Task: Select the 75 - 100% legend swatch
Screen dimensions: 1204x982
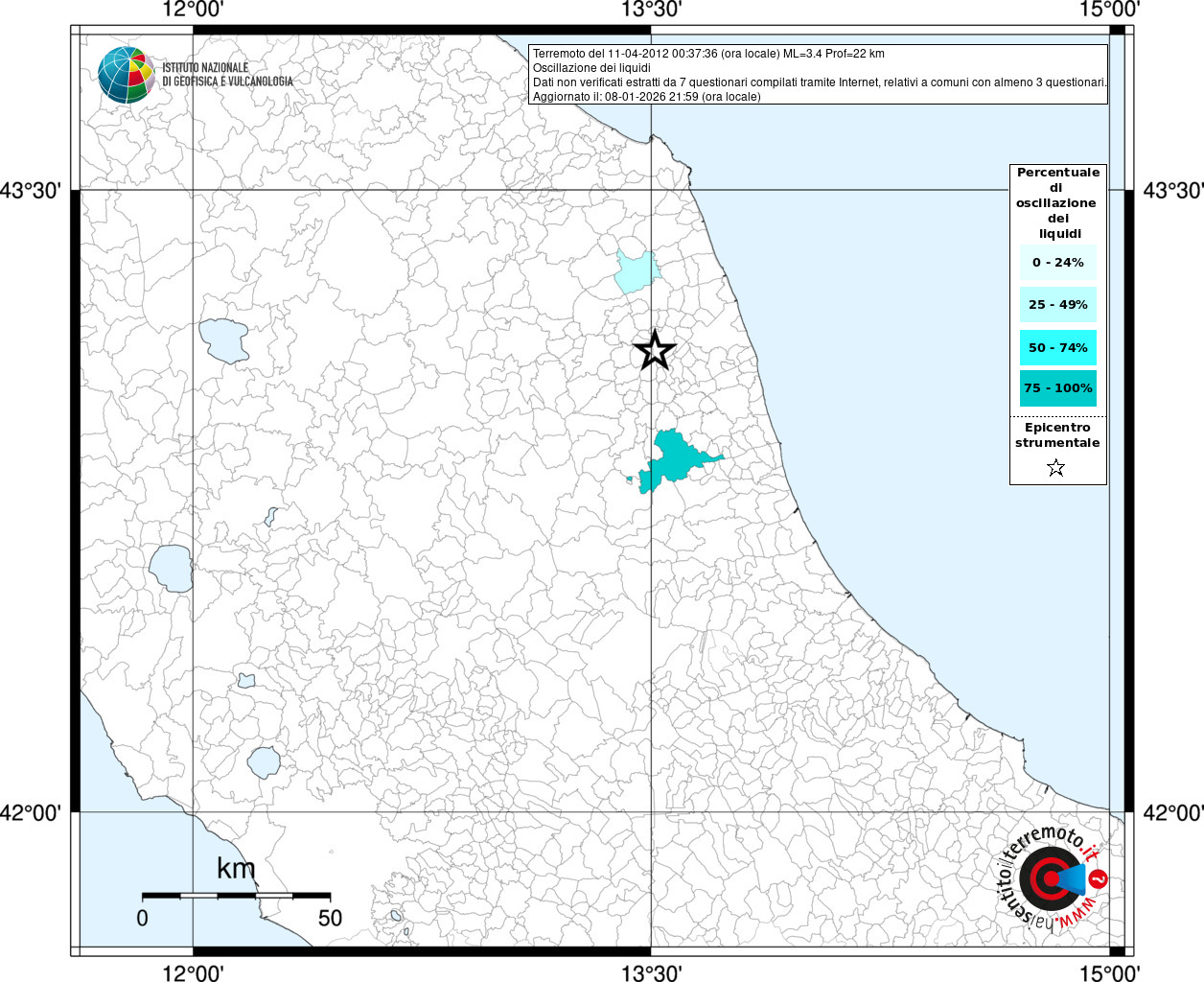Action: coord(1057,388)
